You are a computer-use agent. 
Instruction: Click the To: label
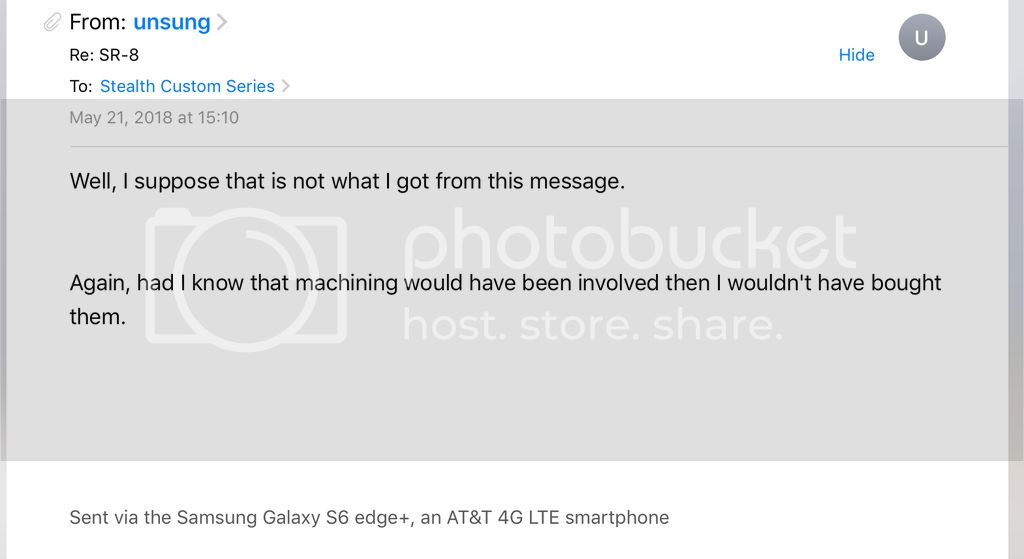click(x=81, y=86)
